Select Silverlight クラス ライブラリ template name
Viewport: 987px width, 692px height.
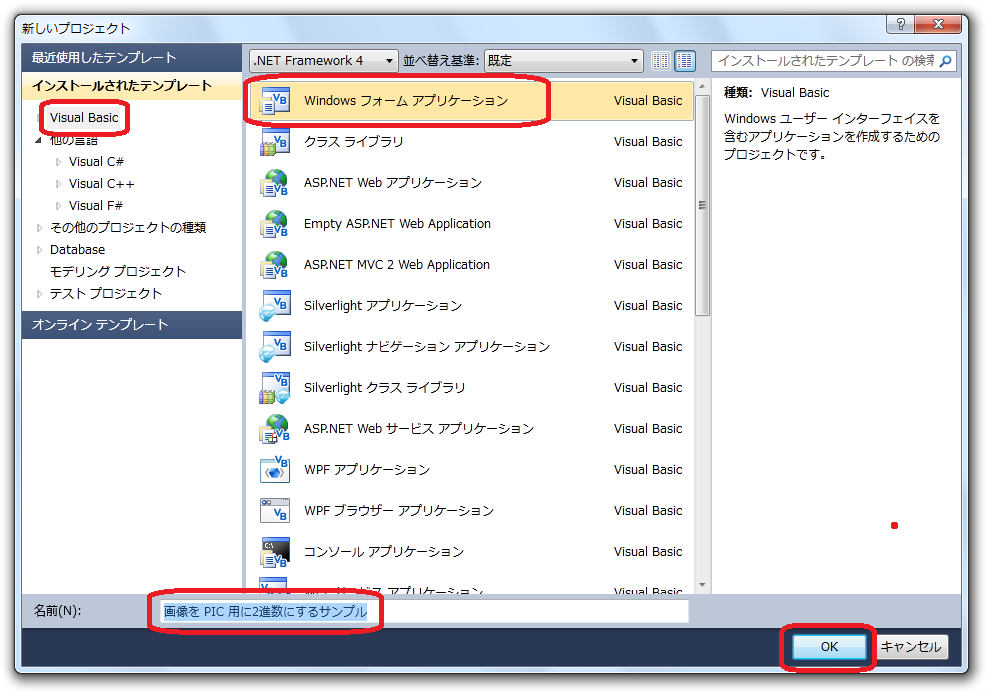[385, 388]
